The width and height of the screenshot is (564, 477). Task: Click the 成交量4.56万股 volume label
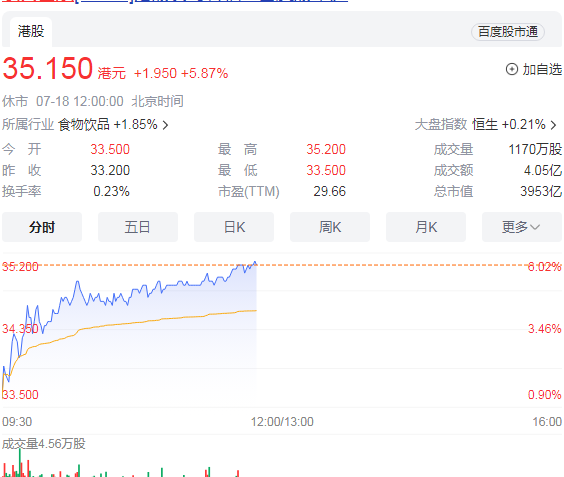(x=44, y=444)
